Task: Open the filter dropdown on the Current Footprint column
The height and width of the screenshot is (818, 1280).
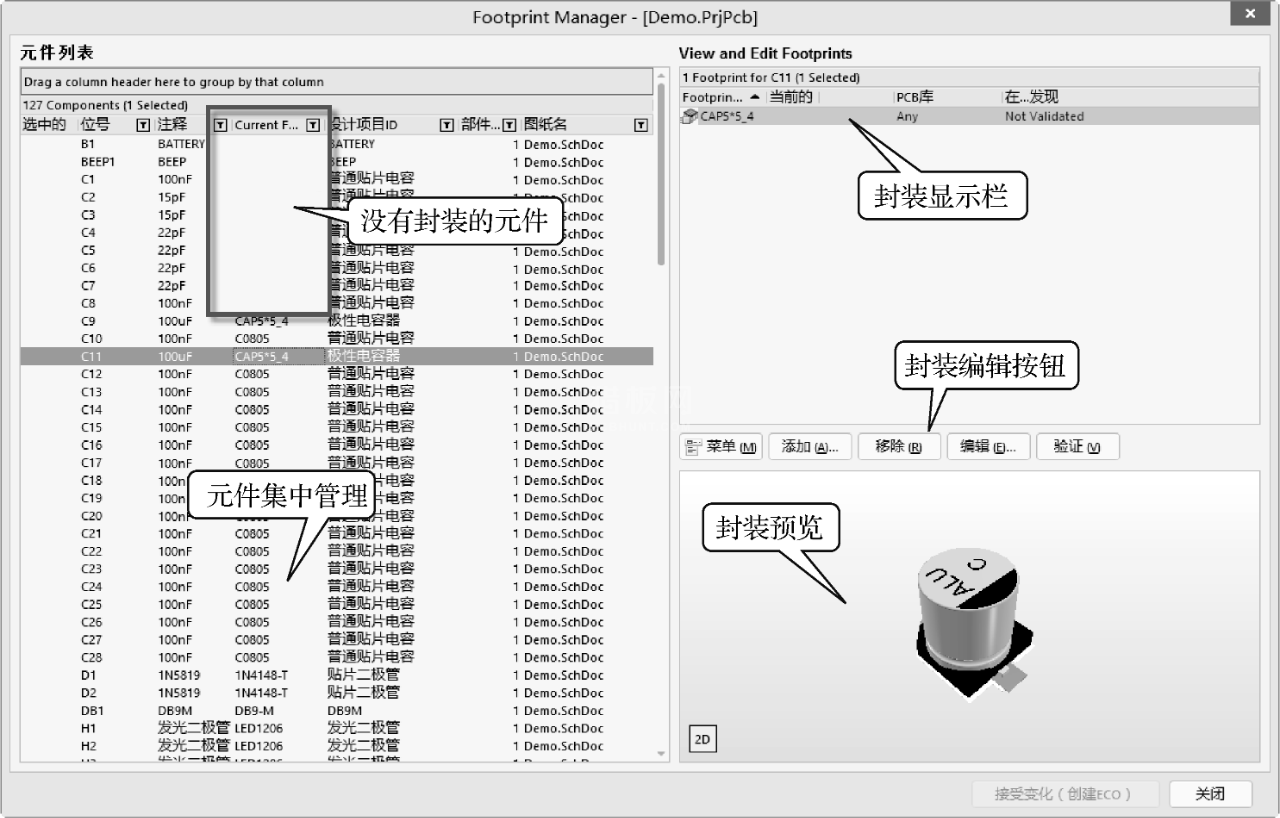Action: point(312,122)
